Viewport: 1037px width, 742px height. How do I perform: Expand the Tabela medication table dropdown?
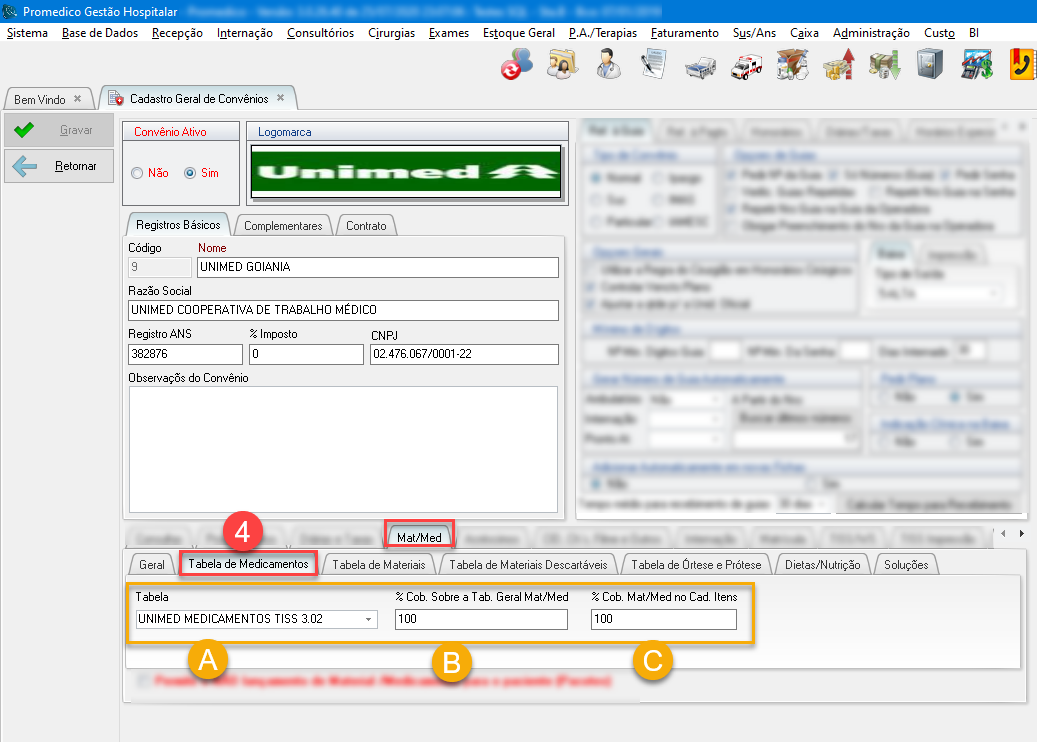(x=369, y=620)
